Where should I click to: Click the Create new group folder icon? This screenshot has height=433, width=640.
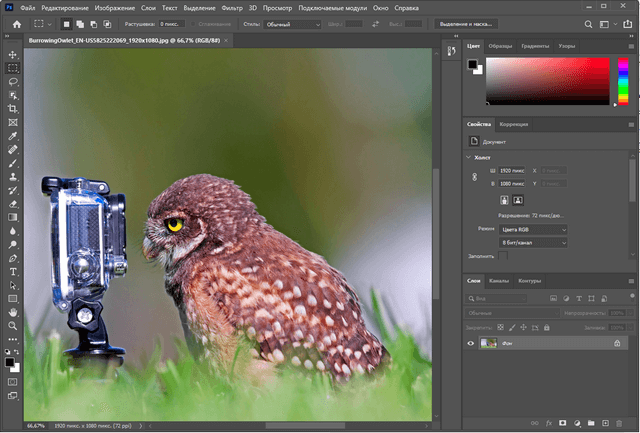[591, 423]
